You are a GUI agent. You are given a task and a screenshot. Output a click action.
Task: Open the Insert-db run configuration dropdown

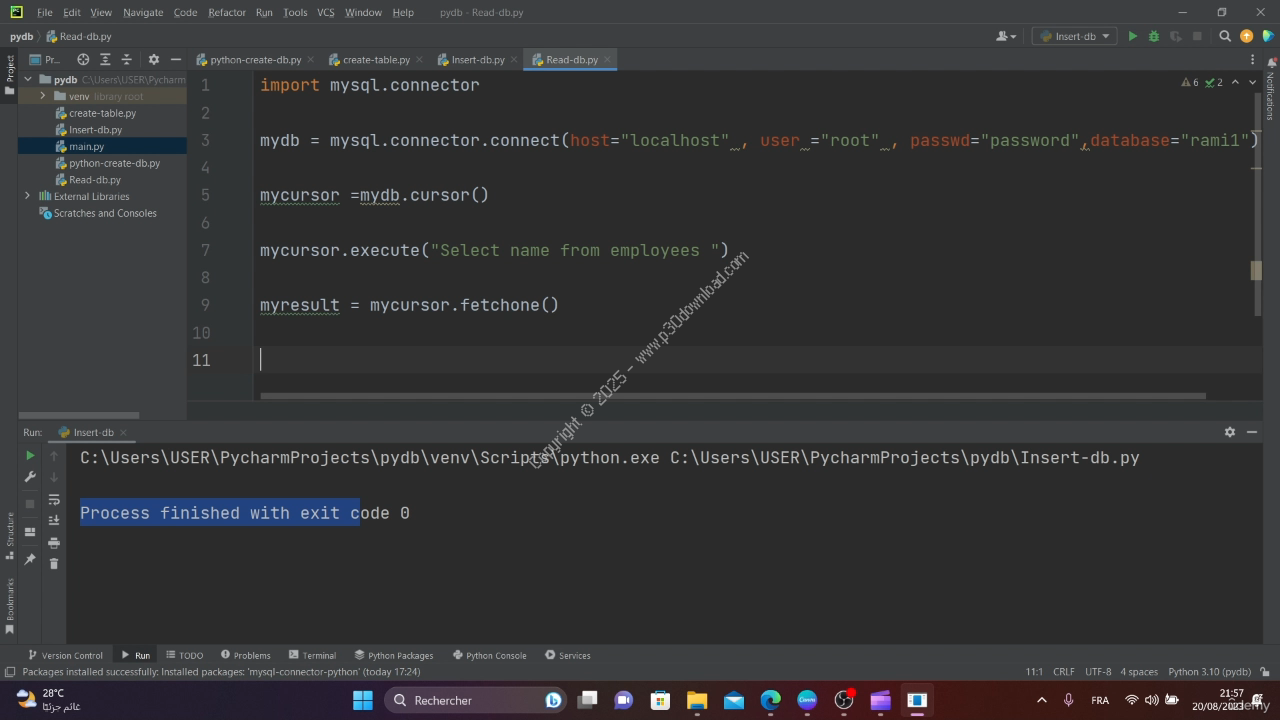point(1074,36)
